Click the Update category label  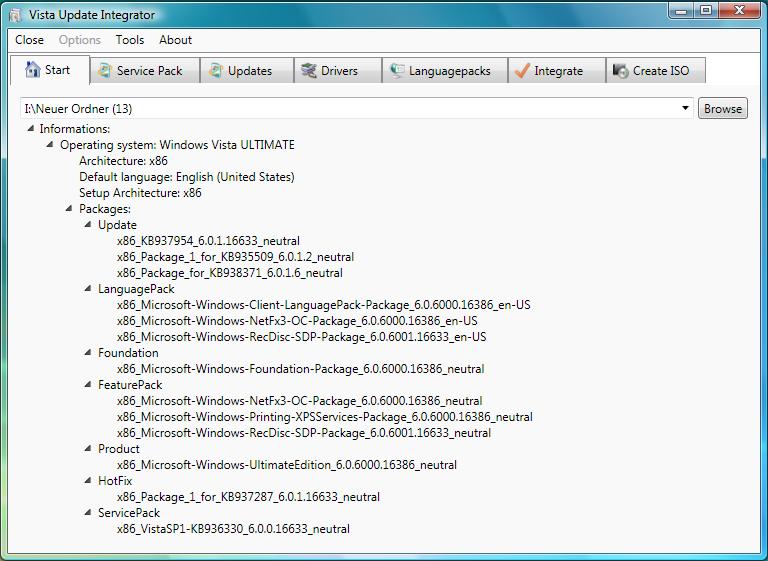tap(117, 225)
